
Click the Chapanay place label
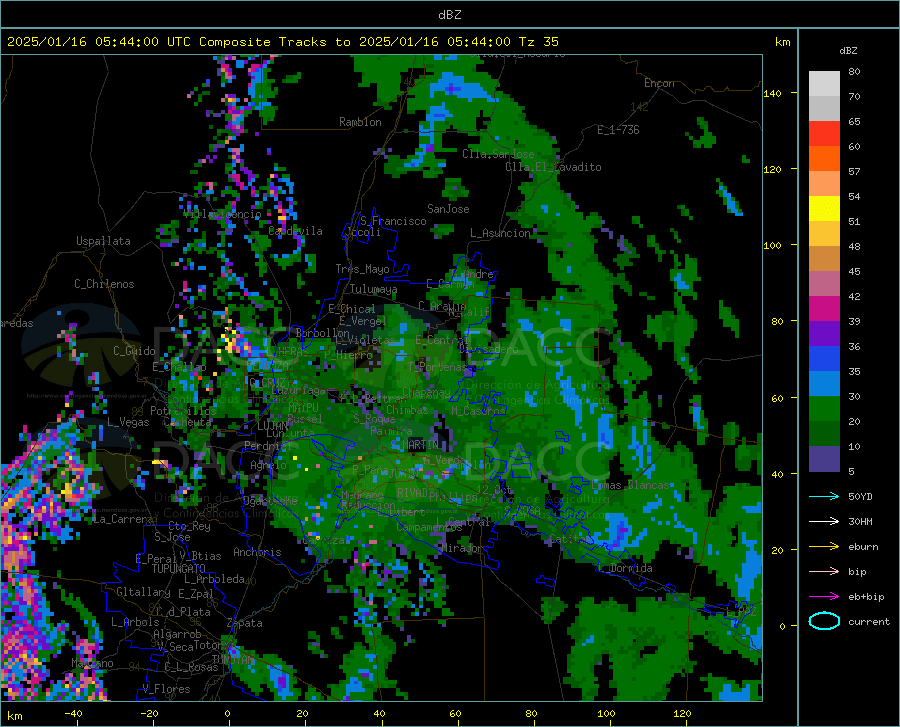coord(426,392)
